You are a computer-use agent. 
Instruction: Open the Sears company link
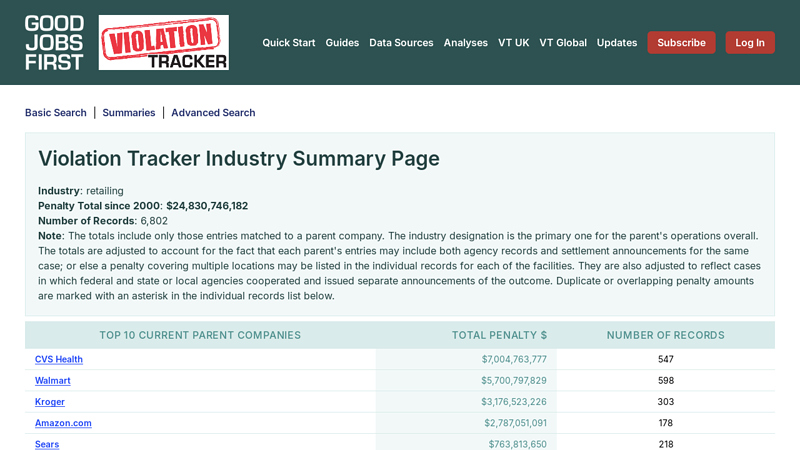(x=47, y=444)
